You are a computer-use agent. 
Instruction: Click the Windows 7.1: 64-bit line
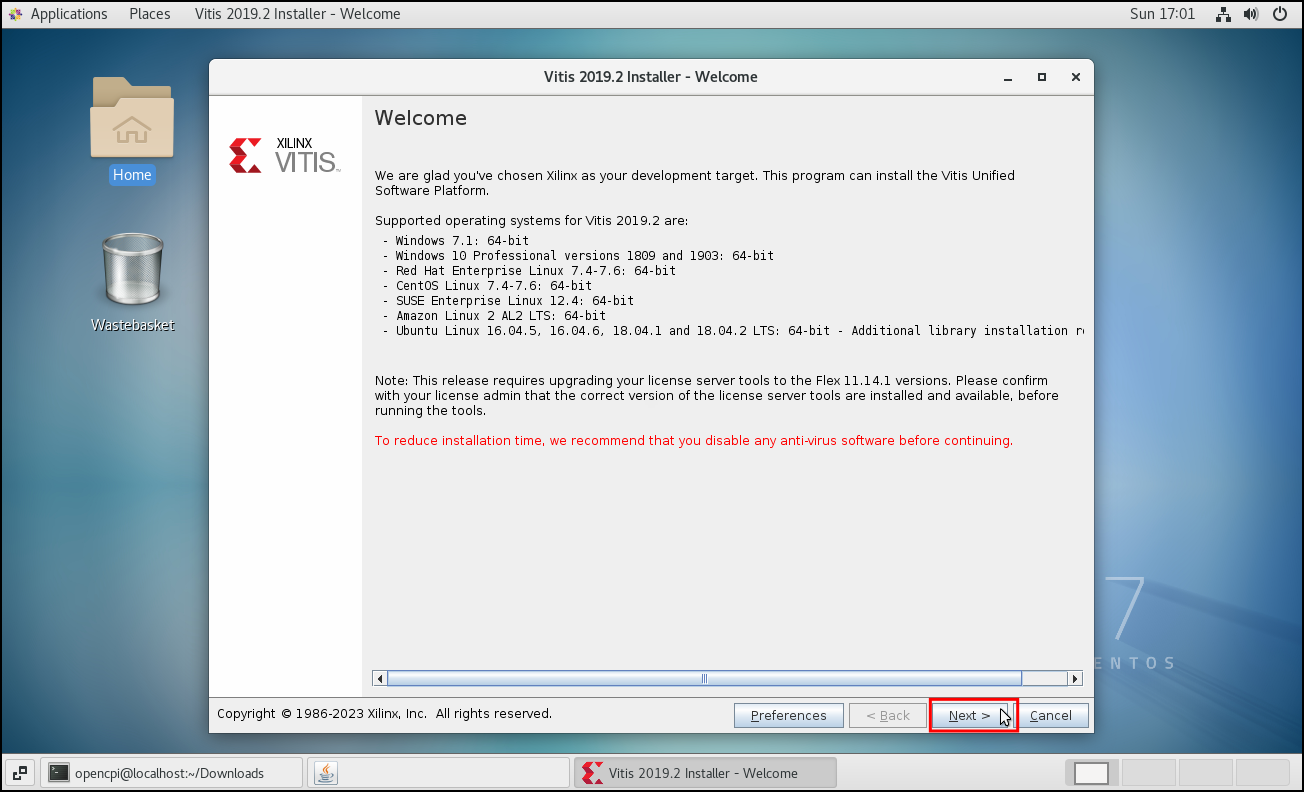456,241
